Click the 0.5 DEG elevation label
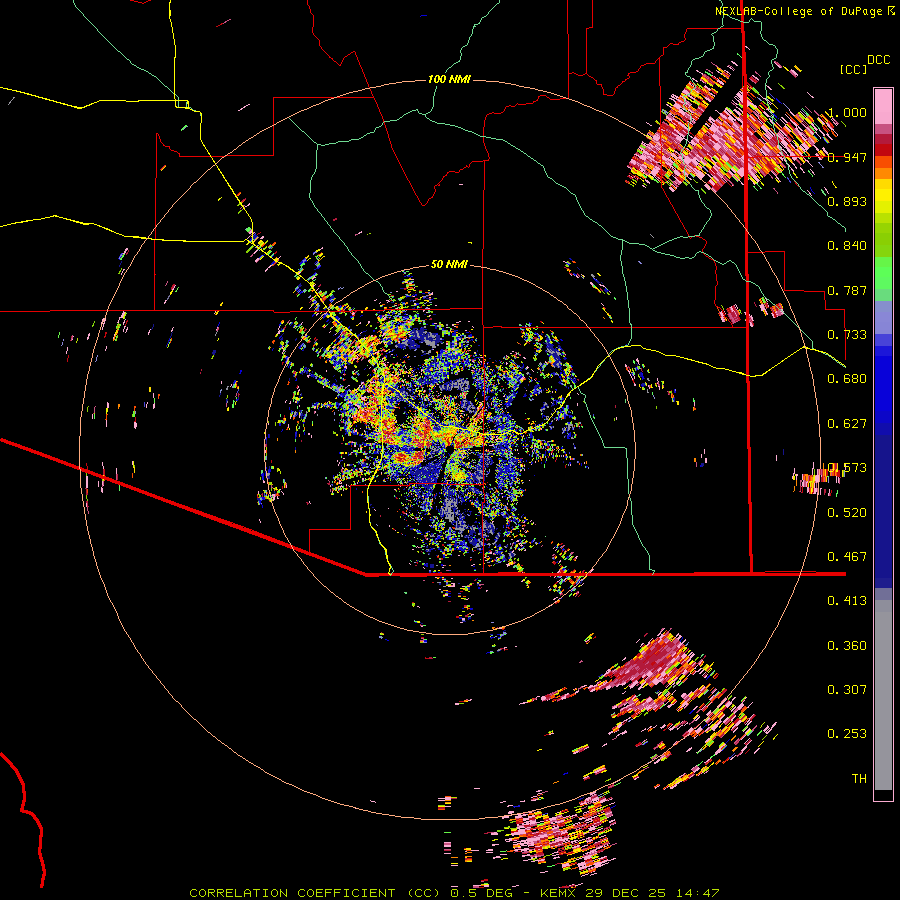The height and width of the screenshot is (900, 900). pyautogui.click(x=480, y=893)
